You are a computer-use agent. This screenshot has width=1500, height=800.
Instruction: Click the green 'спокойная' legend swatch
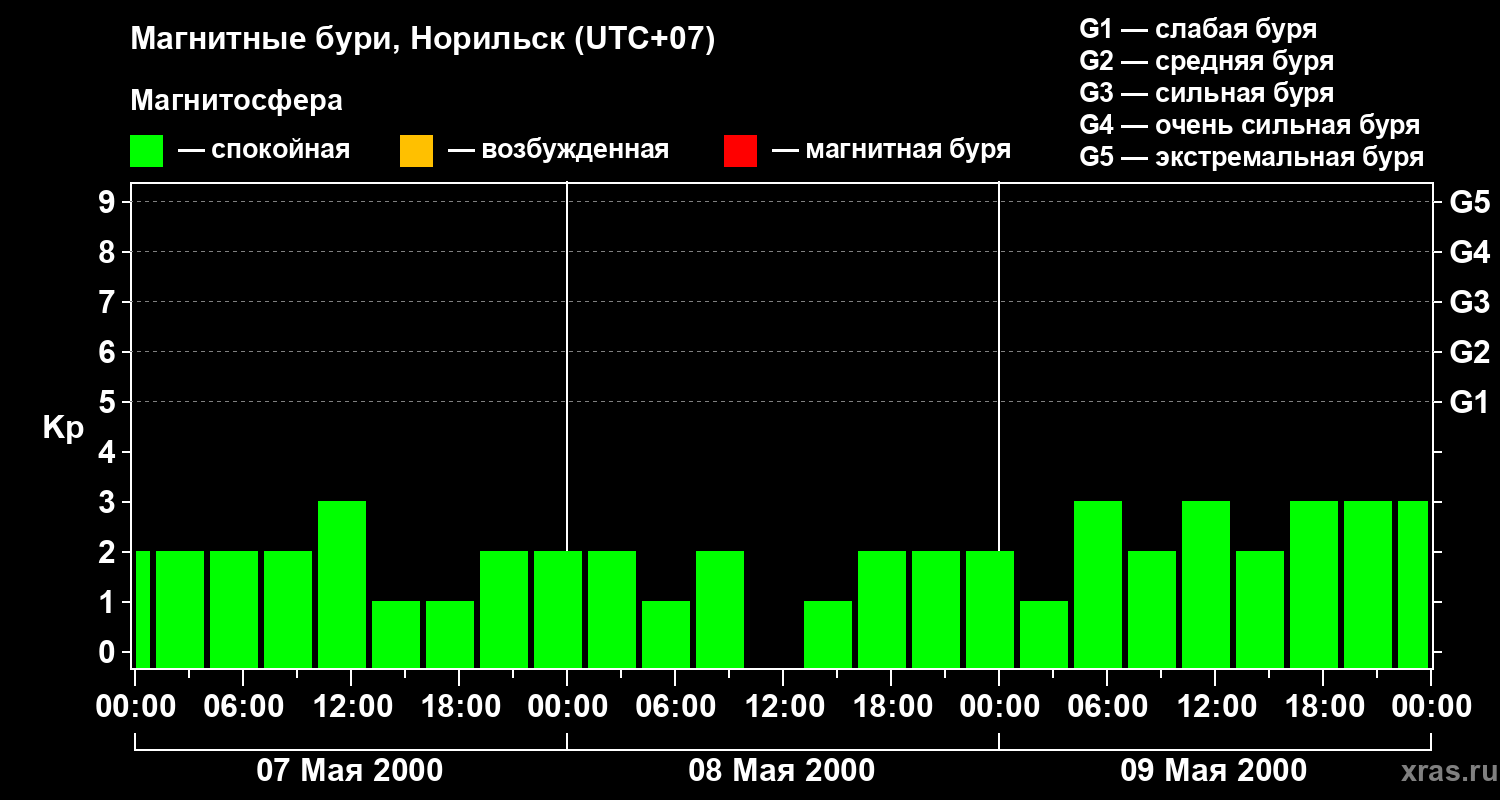coord(147,150)
